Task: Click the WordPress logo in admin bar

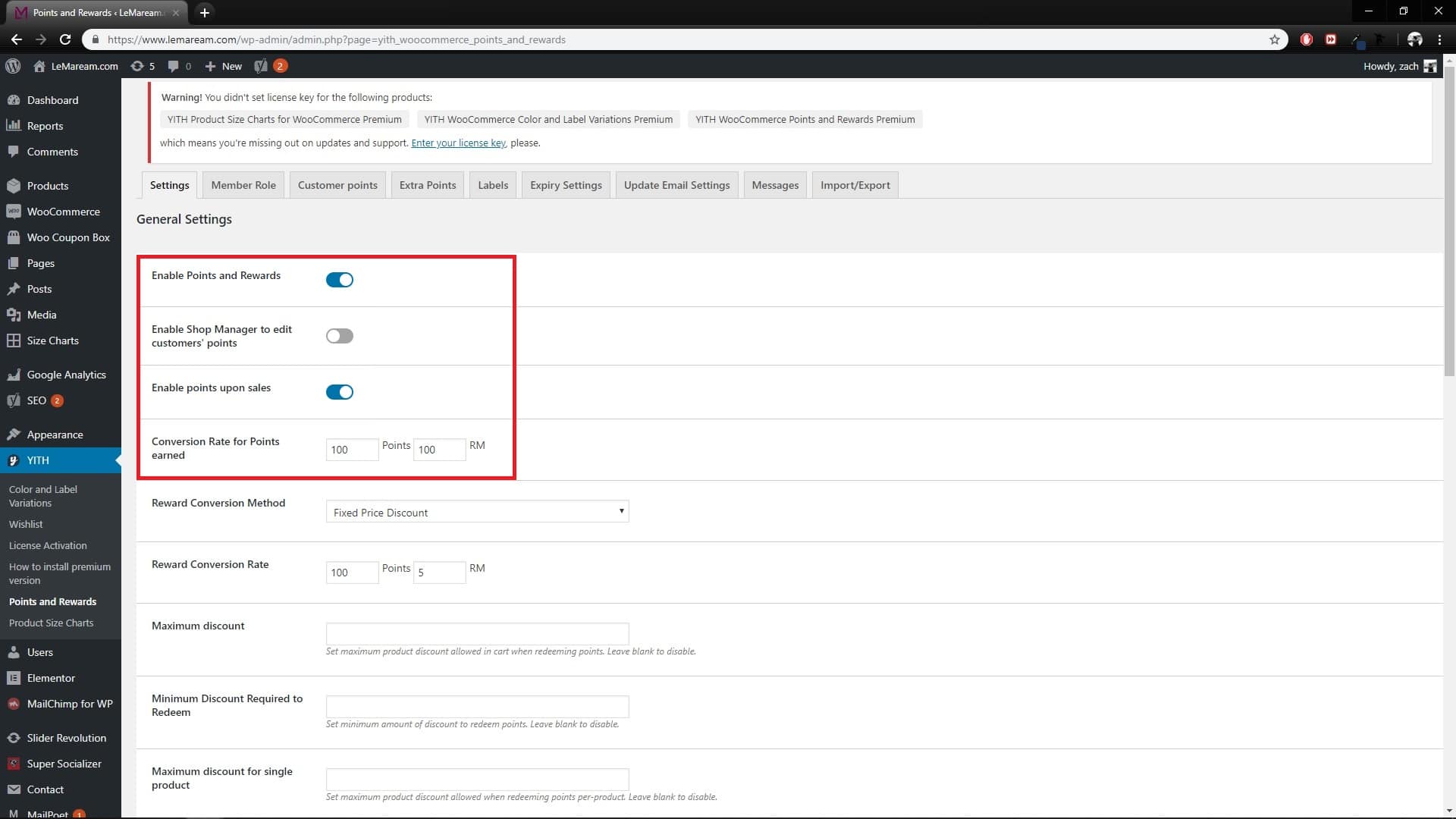Action: tap(13, 66)
